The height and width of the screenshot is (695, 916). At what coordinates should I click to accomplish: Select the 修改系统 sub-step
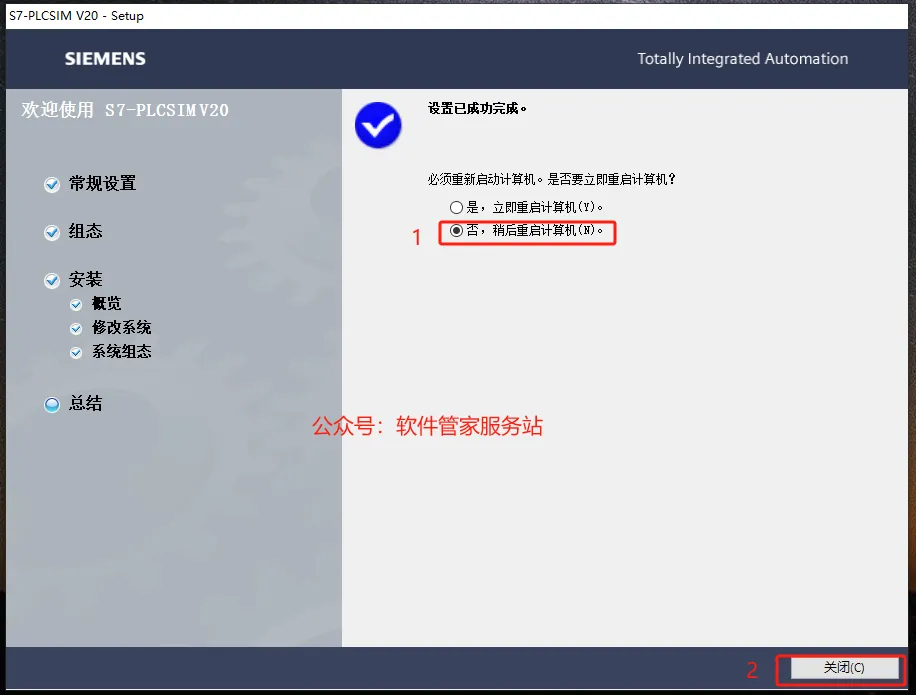(122, 327)
